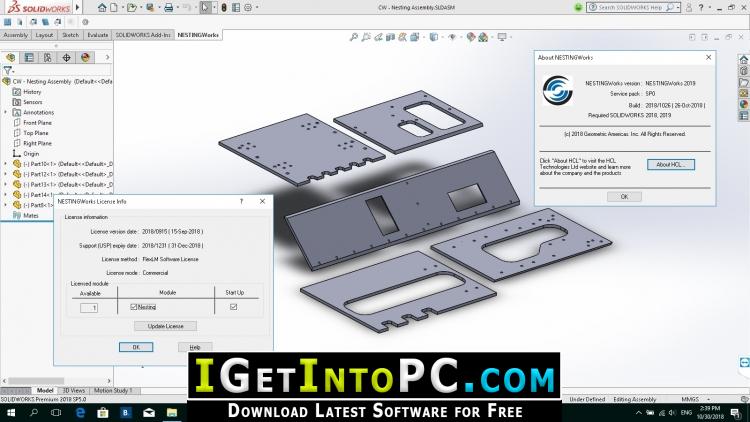Switch to the Evaluate ribbon tab

(x=98, y=35)
